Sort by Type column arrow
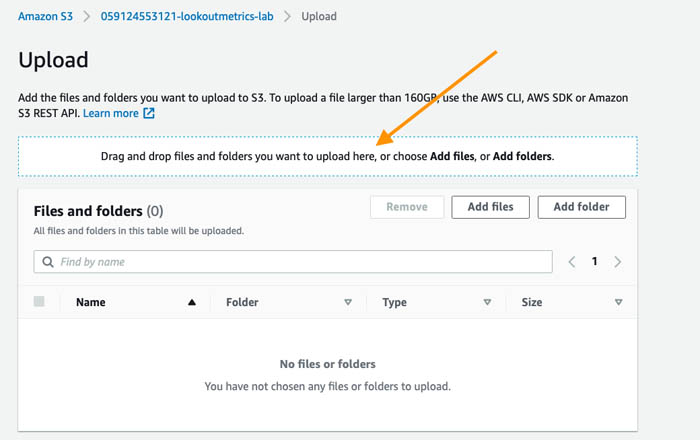This screenshot has height=440, width=700. (x=488, y=302)
